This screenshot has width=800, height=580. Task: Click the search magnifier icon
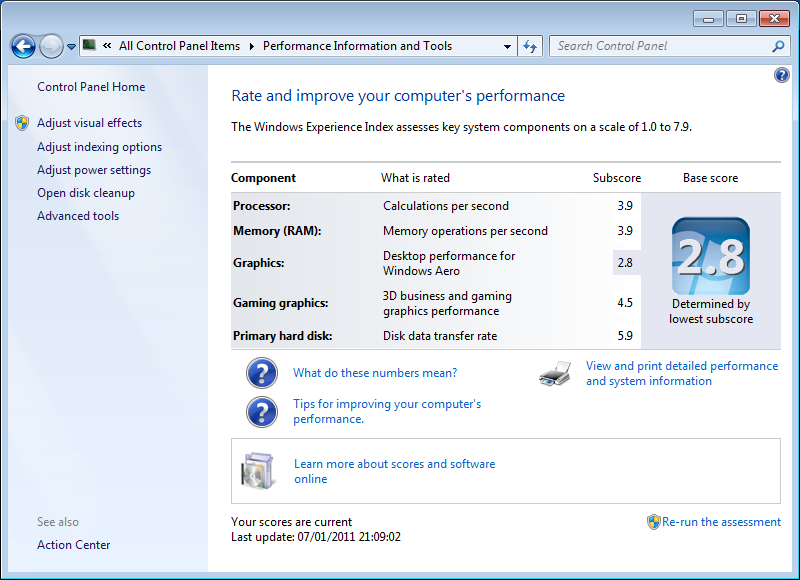coord(778,46)
